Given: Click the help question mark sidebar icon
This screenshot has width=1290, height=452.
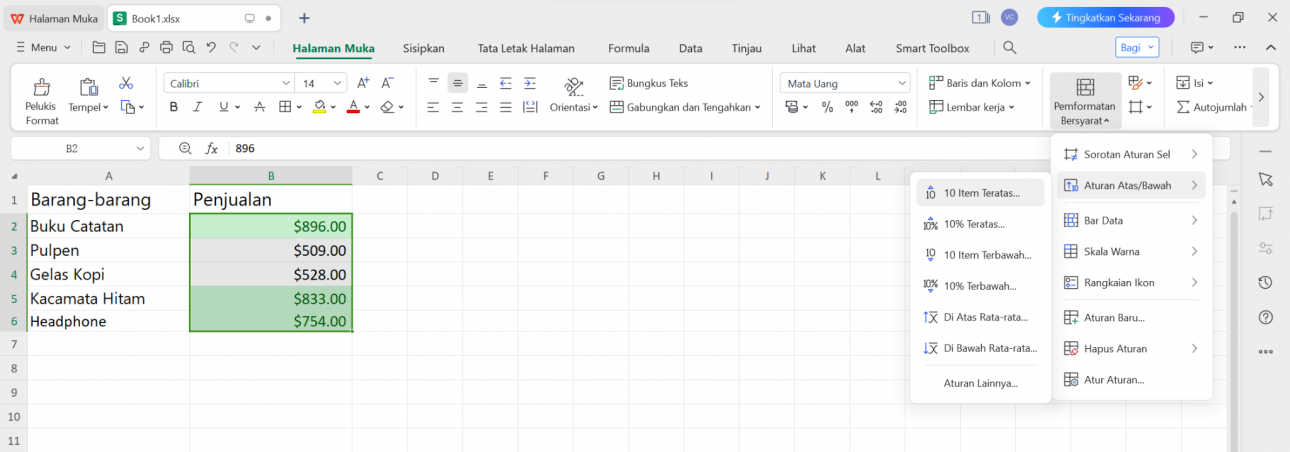Looking at the screenshot, I should pyautogui.click(x=1265, y=318).
